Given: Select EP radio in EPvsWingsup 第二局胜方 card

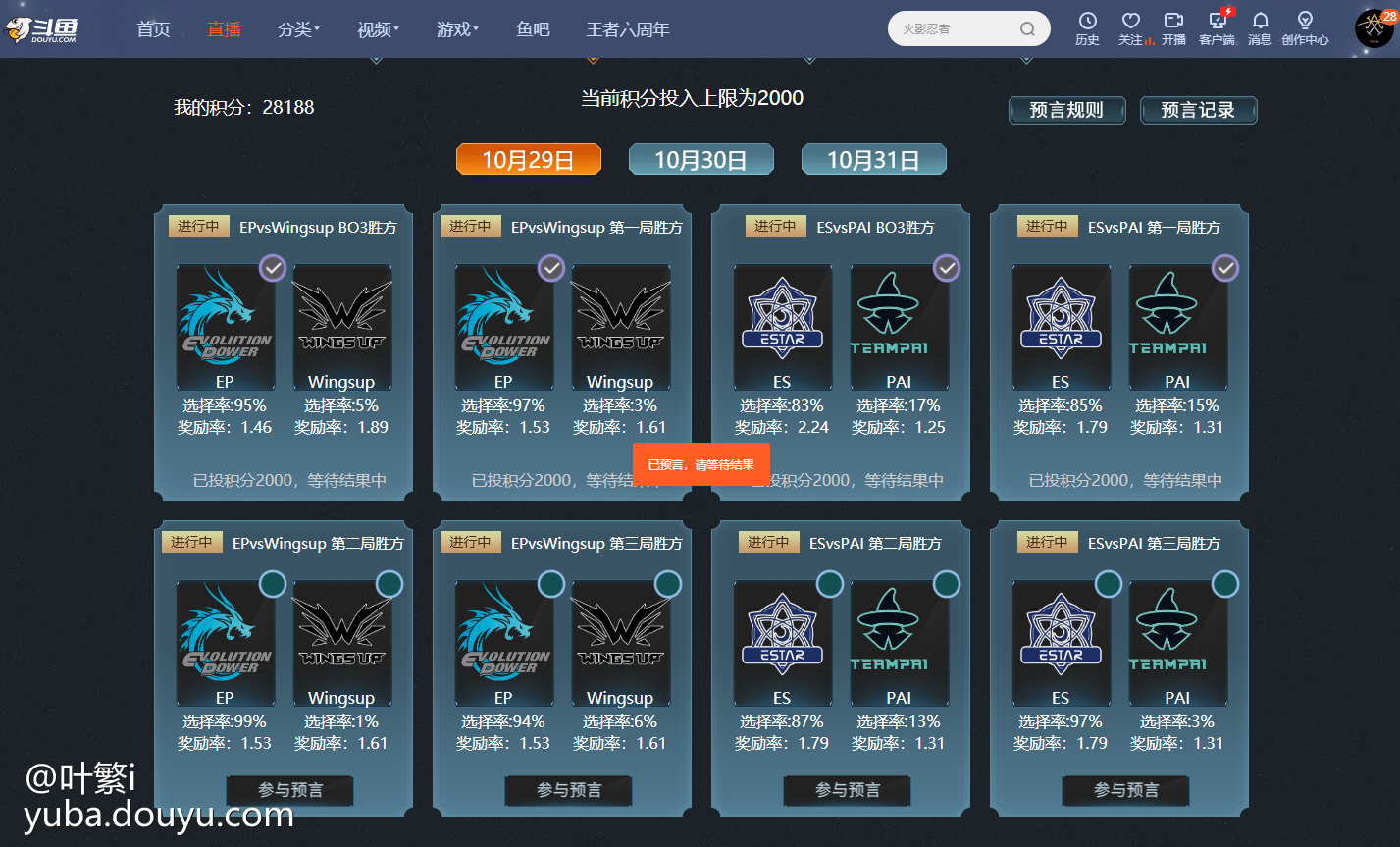Looking at the screenshot, I should [x=273, y=584].
